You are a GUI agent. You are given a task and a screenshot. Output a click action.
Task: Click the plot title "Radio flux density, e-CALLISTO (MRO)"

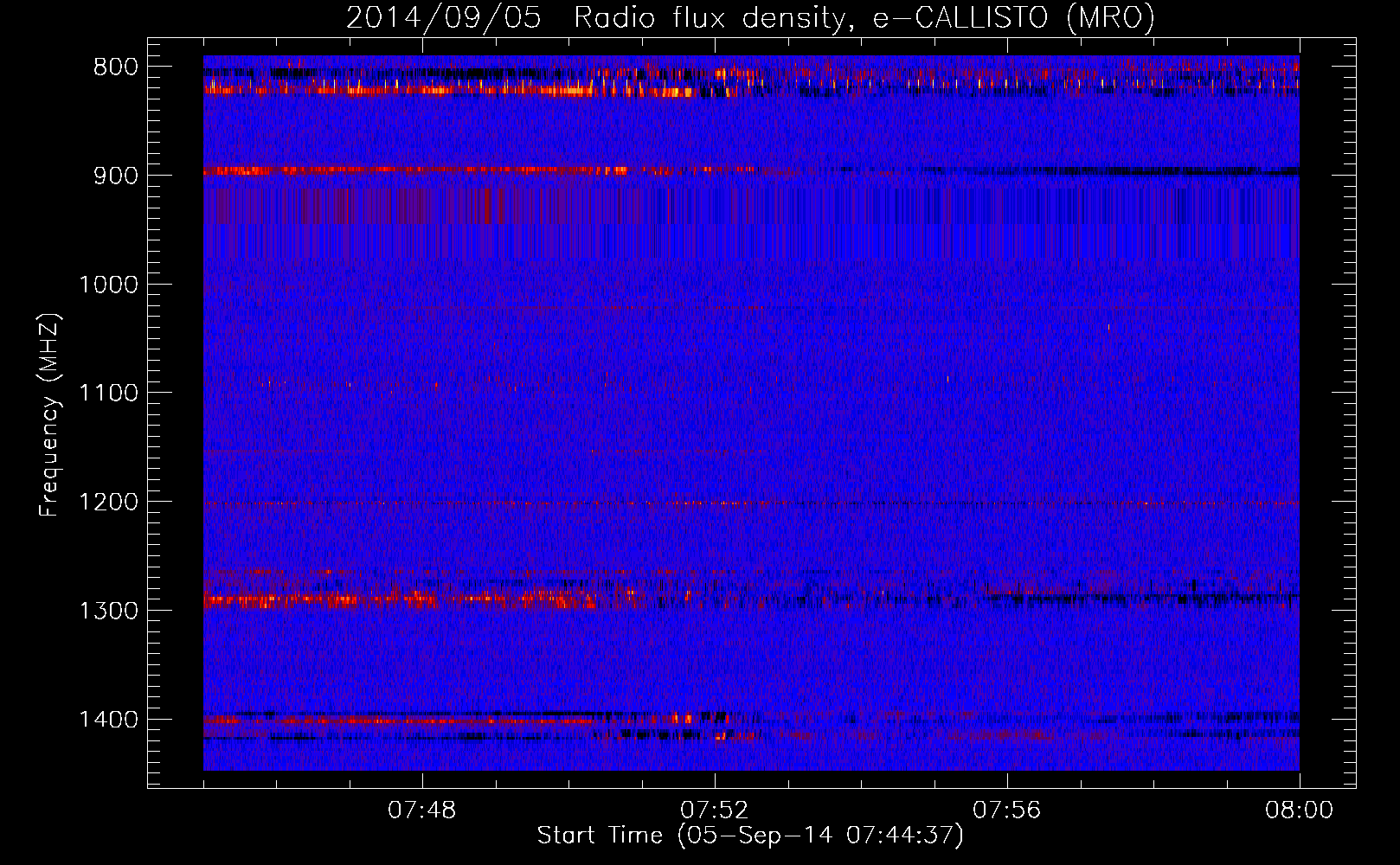tap(864, 17)
